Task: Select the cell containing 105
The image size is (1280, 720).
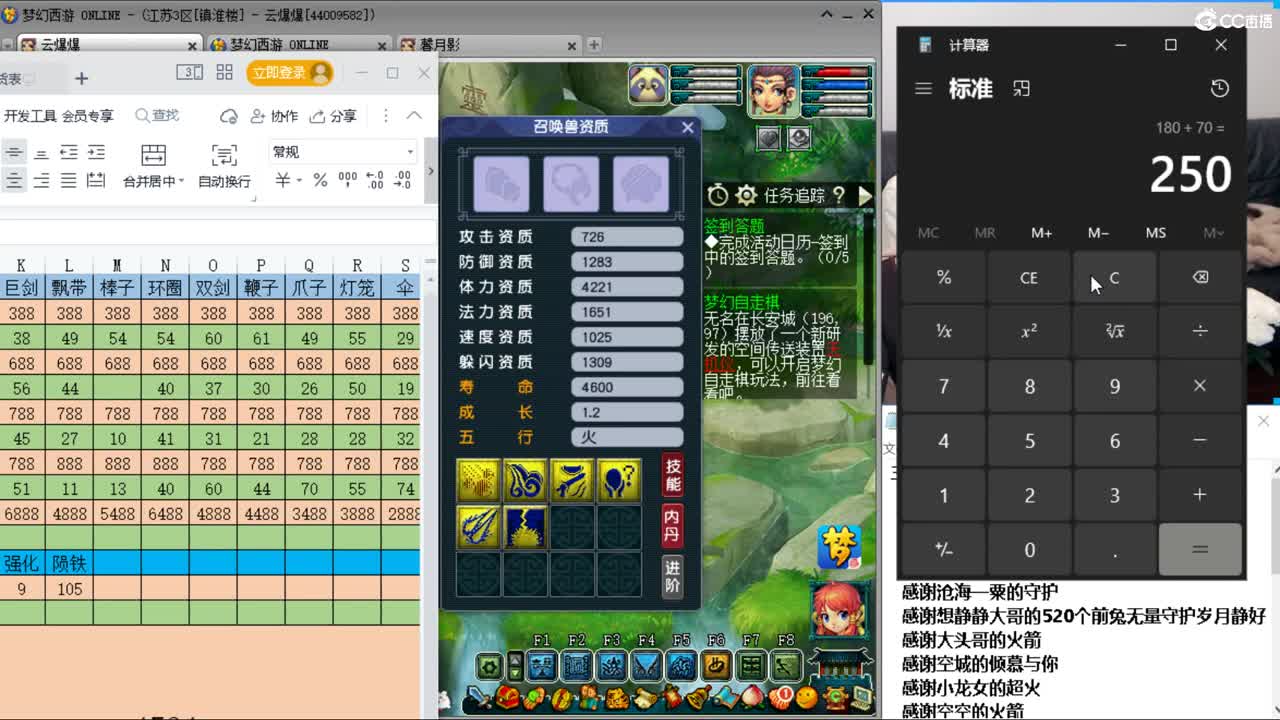Action: [x=69, y=589]
